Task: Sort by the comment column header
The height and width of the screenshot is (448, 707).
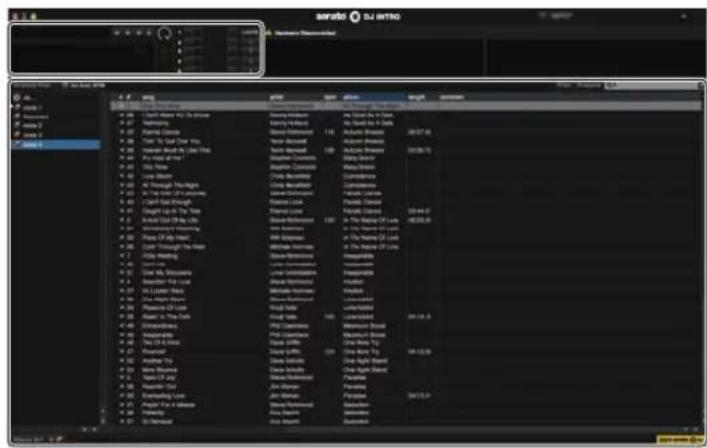Action: click(x=452, y=97)
